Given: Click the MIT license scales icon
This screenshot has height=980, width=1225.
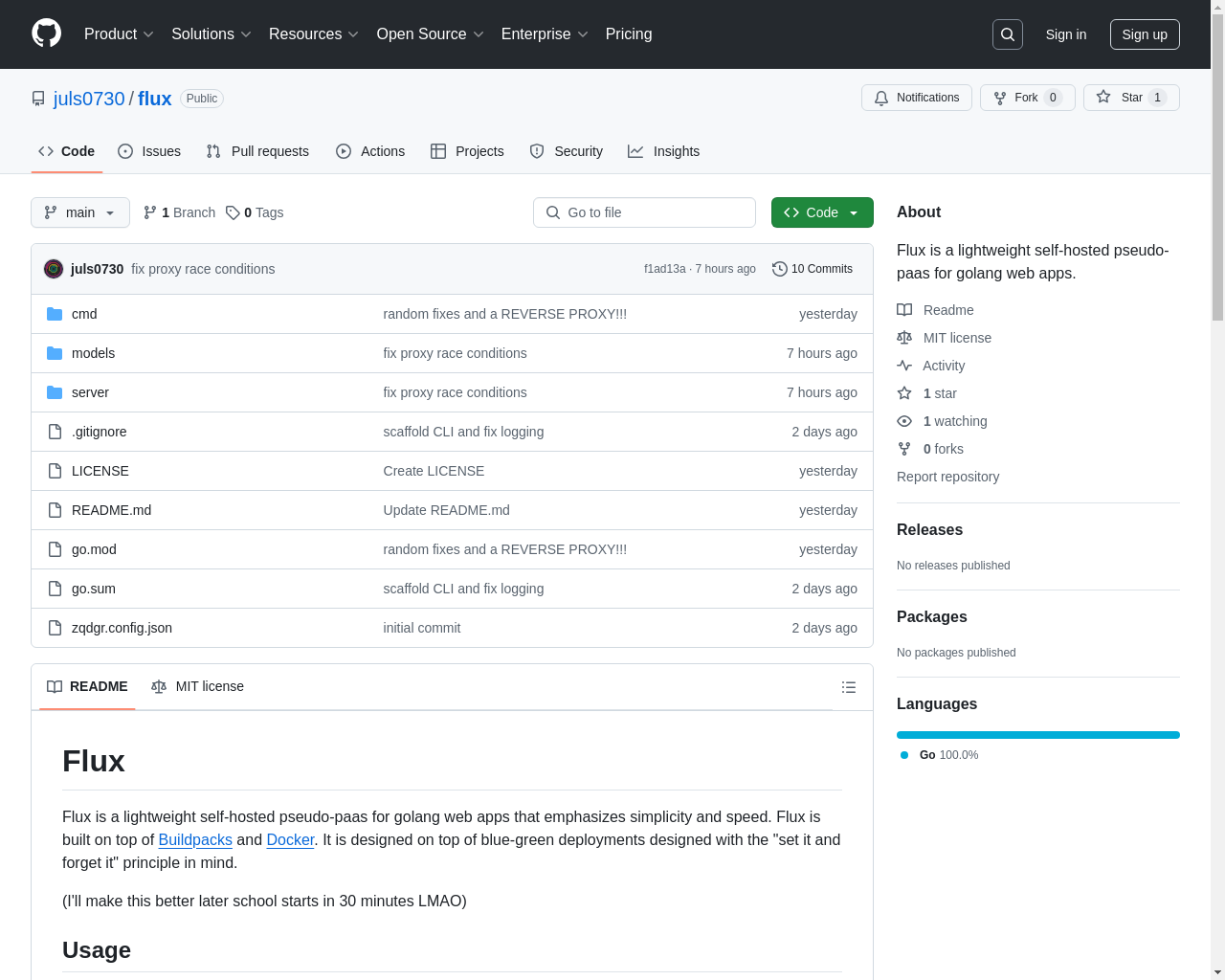Looking at the screenshot, I should (903, 337).
